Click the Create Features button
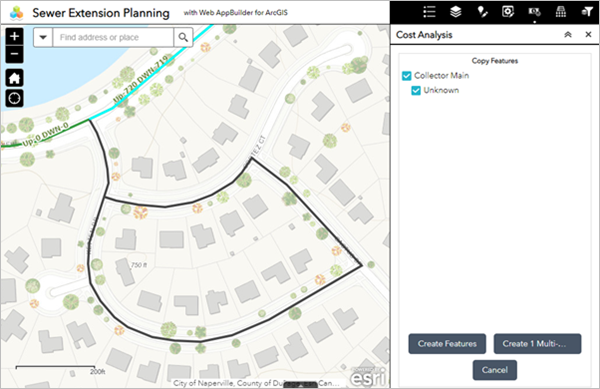Image resolution: width=600 pixels, height=389 pixels. coord(447,344)
